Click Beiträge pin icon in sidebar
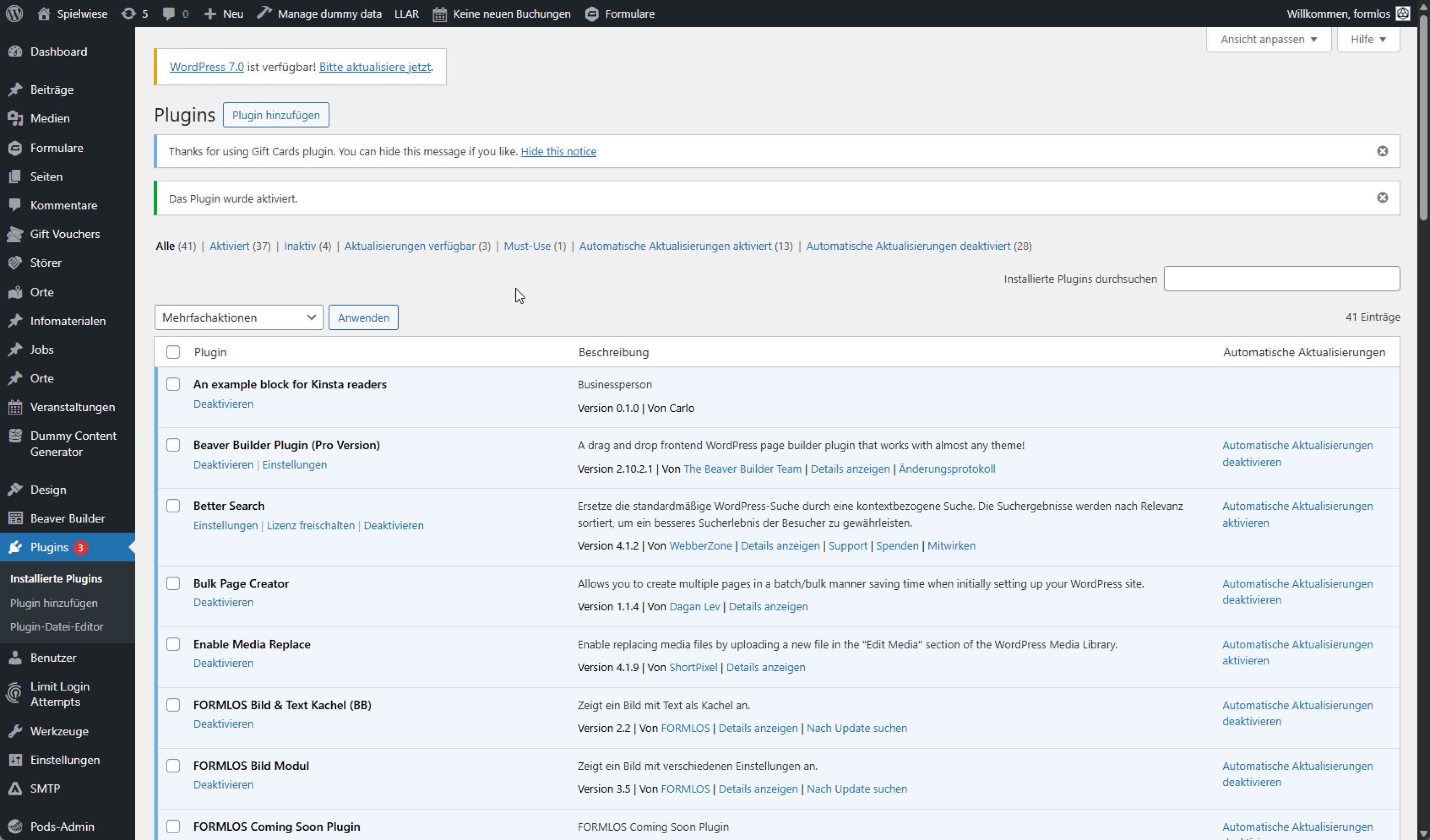 (15, 89)
